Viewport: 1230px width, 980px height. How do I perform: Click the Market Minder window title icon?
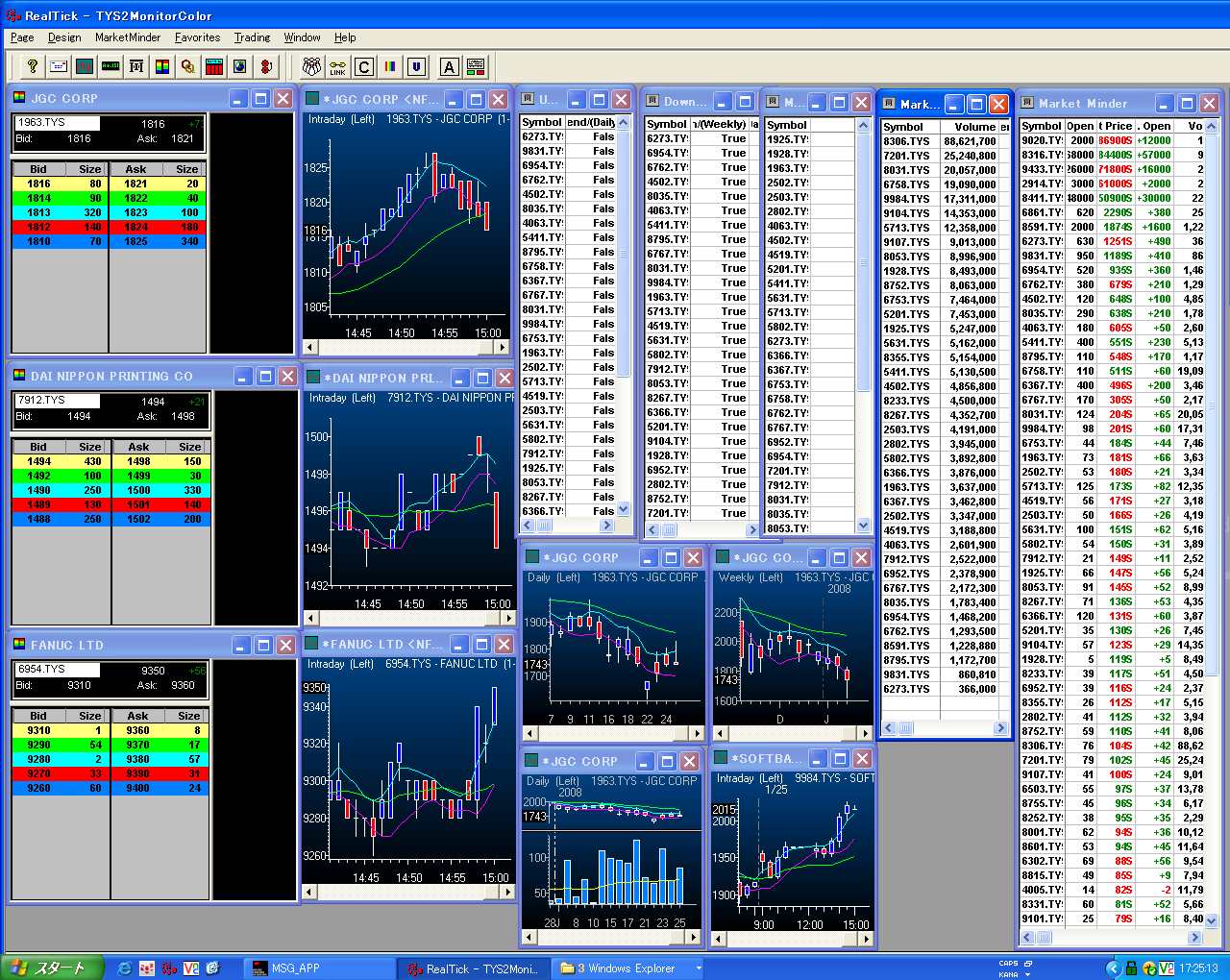[1027, 103]
